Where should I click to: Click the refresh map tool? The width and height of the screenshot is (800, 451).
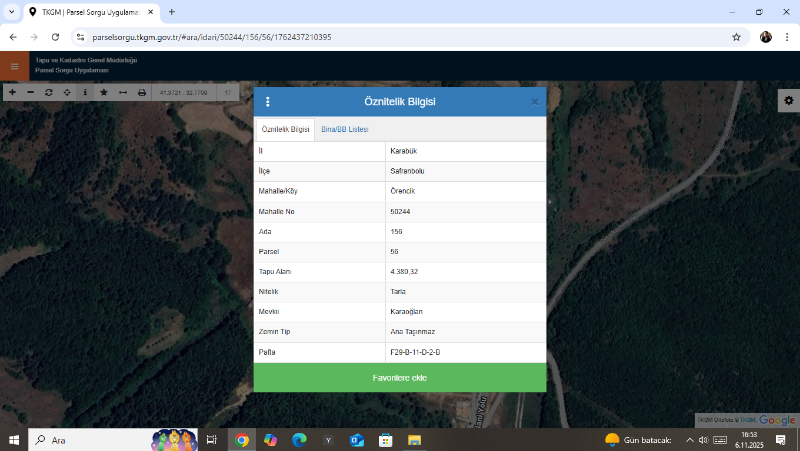point(48,92)
